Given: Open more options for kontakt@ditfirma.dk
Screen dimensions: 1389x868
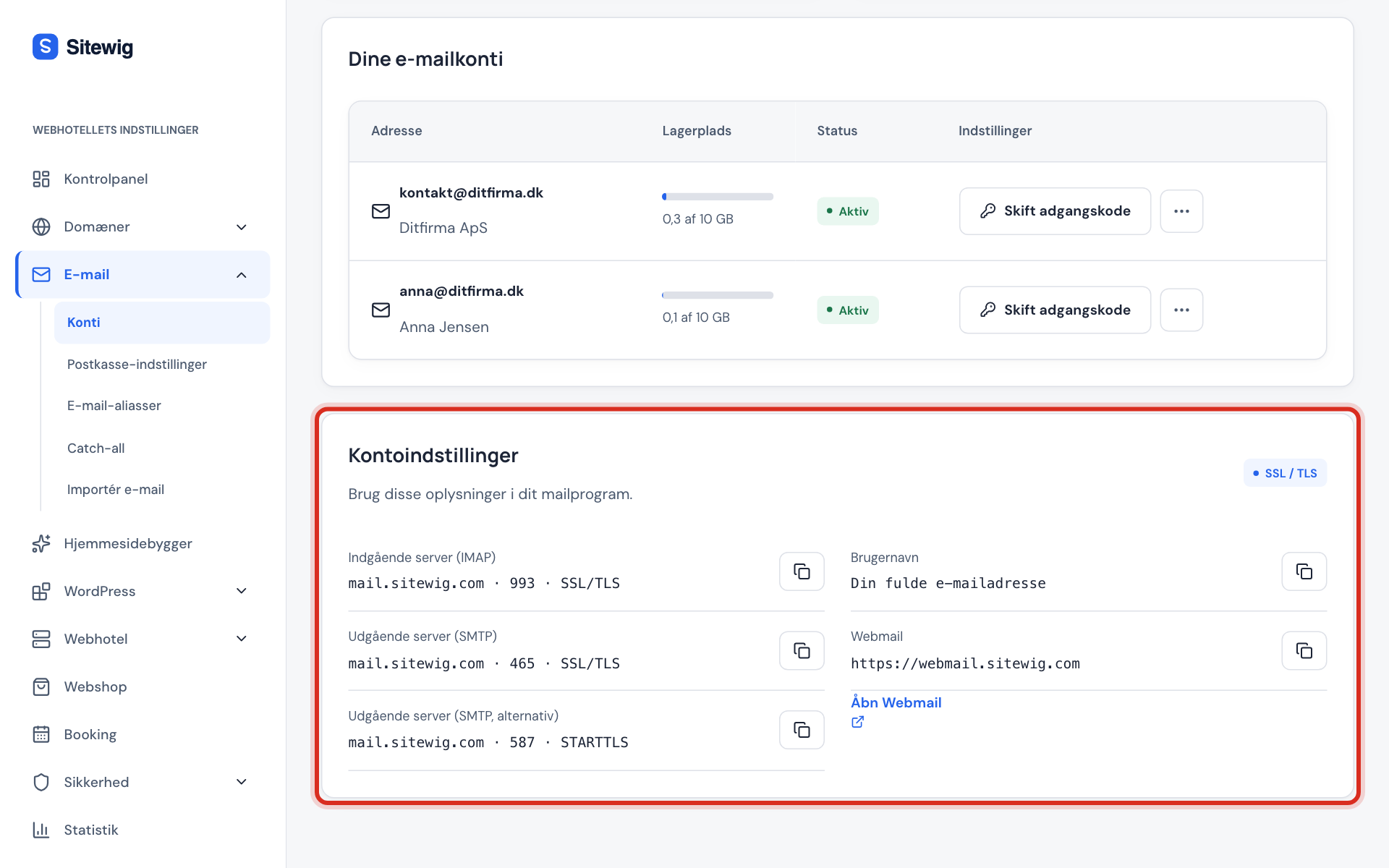Looking at the screenshot, I should pos(1181,211).
